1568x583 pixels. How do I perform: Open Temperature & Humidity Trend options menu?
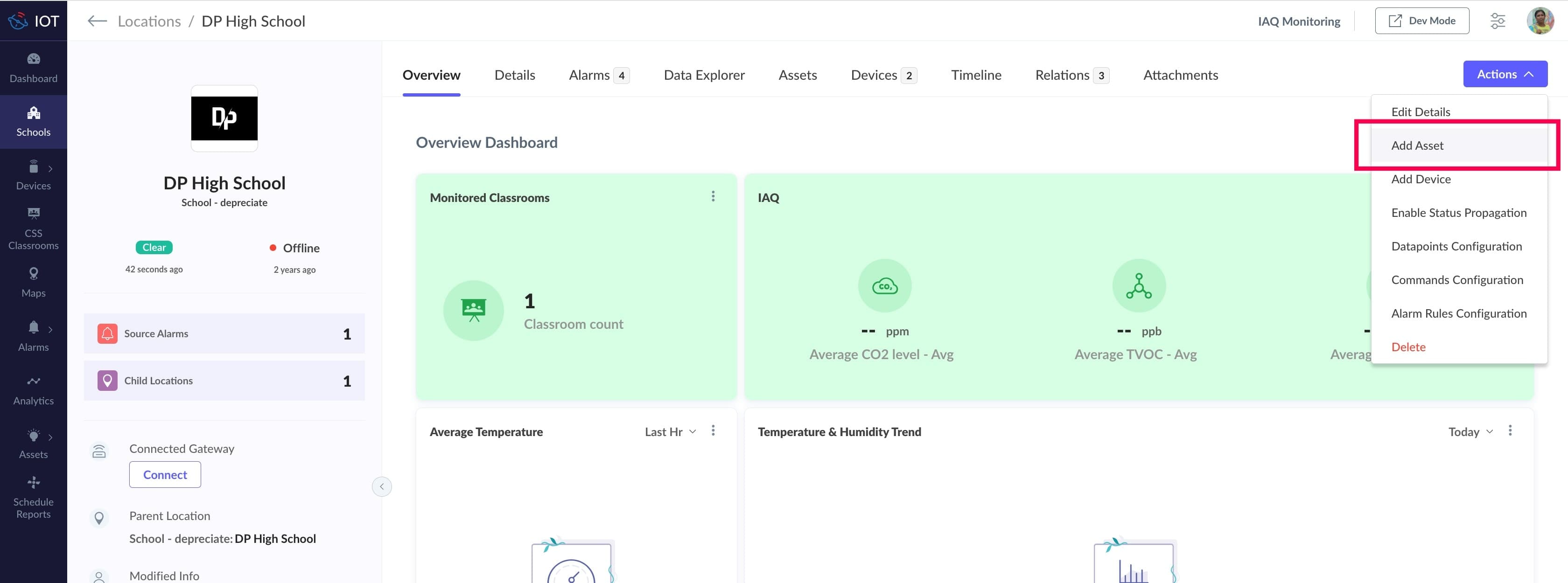coord(1510,431)
